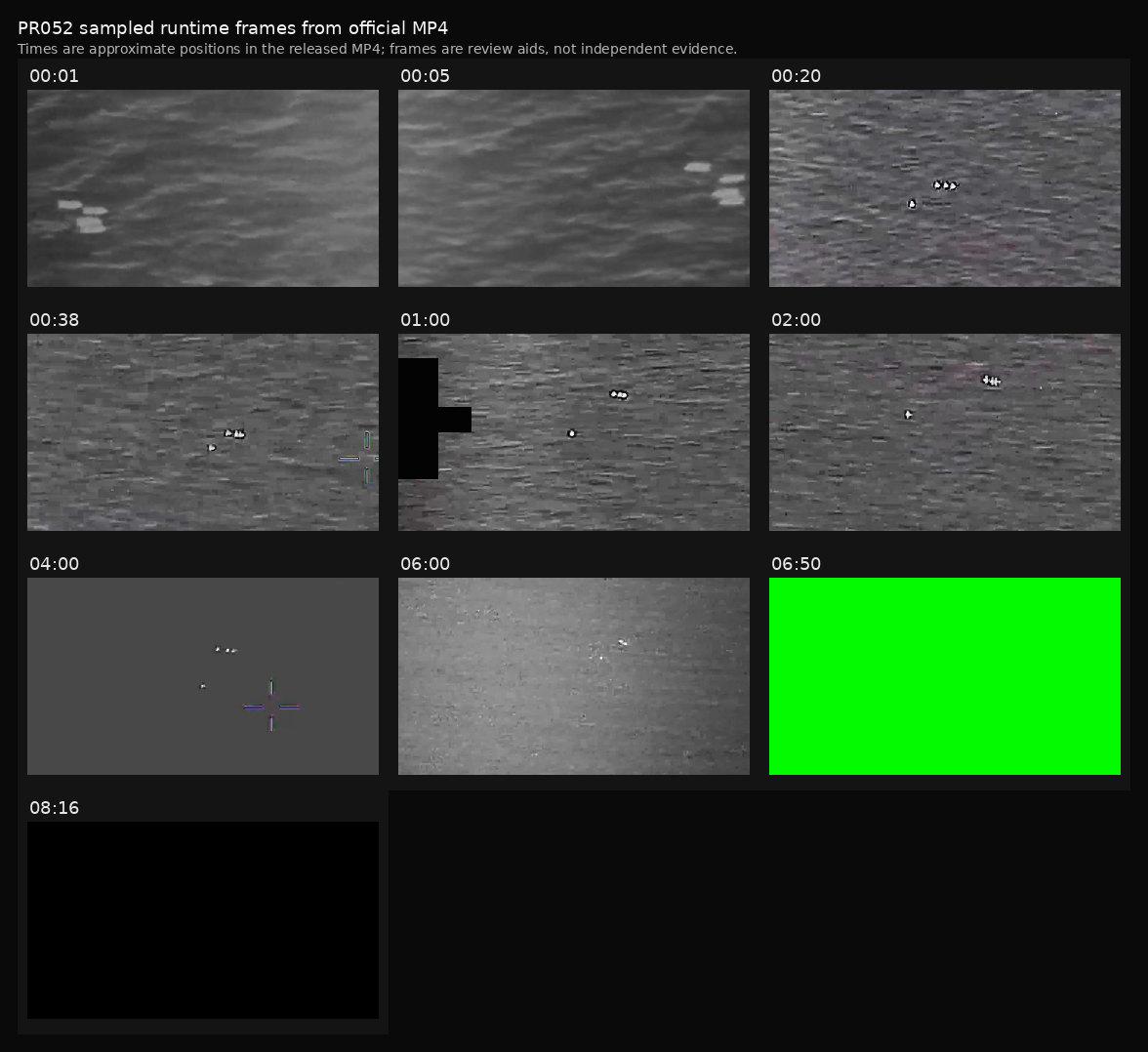Open the 06:00 frame thumbnail

tap(574, 675)
